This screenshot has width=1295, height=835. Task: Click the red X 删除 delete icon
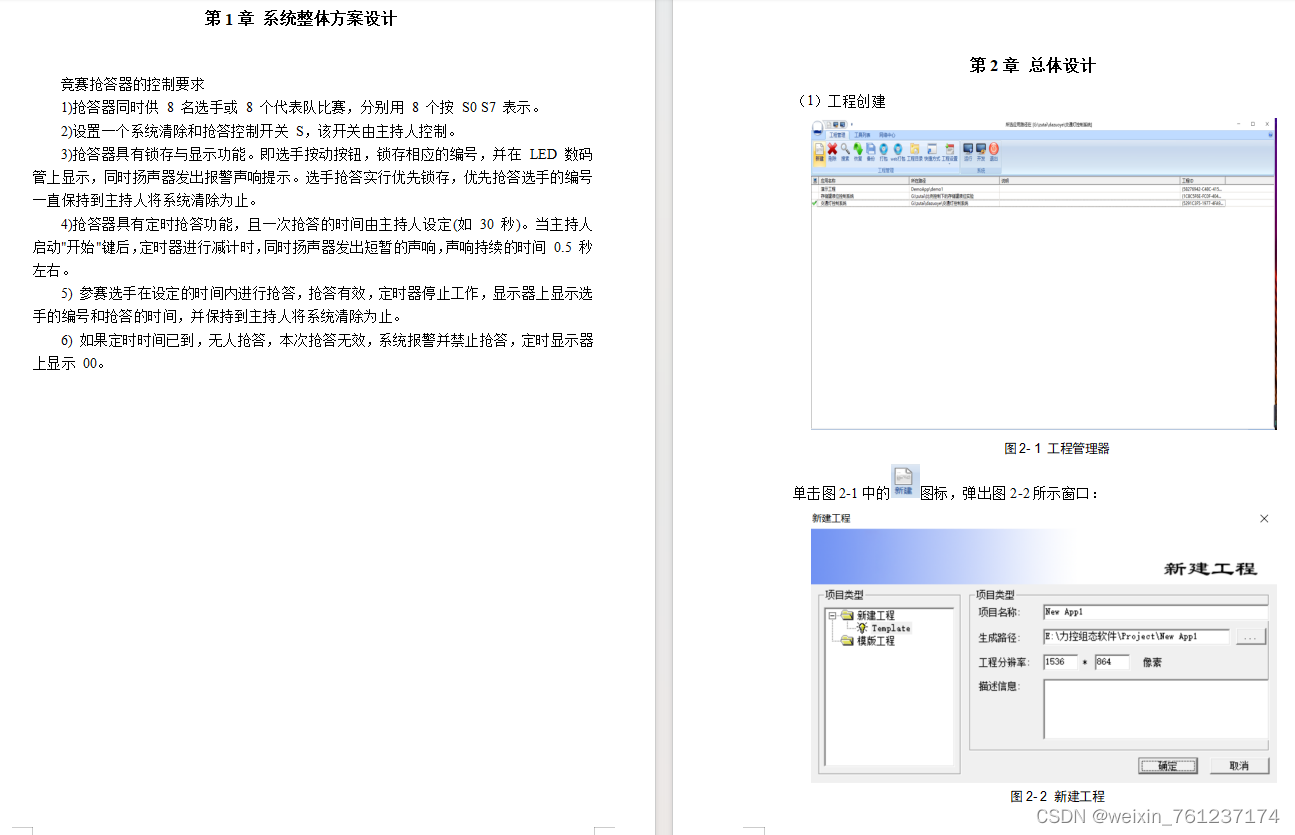pyautogui.click(x=832, y=151)
